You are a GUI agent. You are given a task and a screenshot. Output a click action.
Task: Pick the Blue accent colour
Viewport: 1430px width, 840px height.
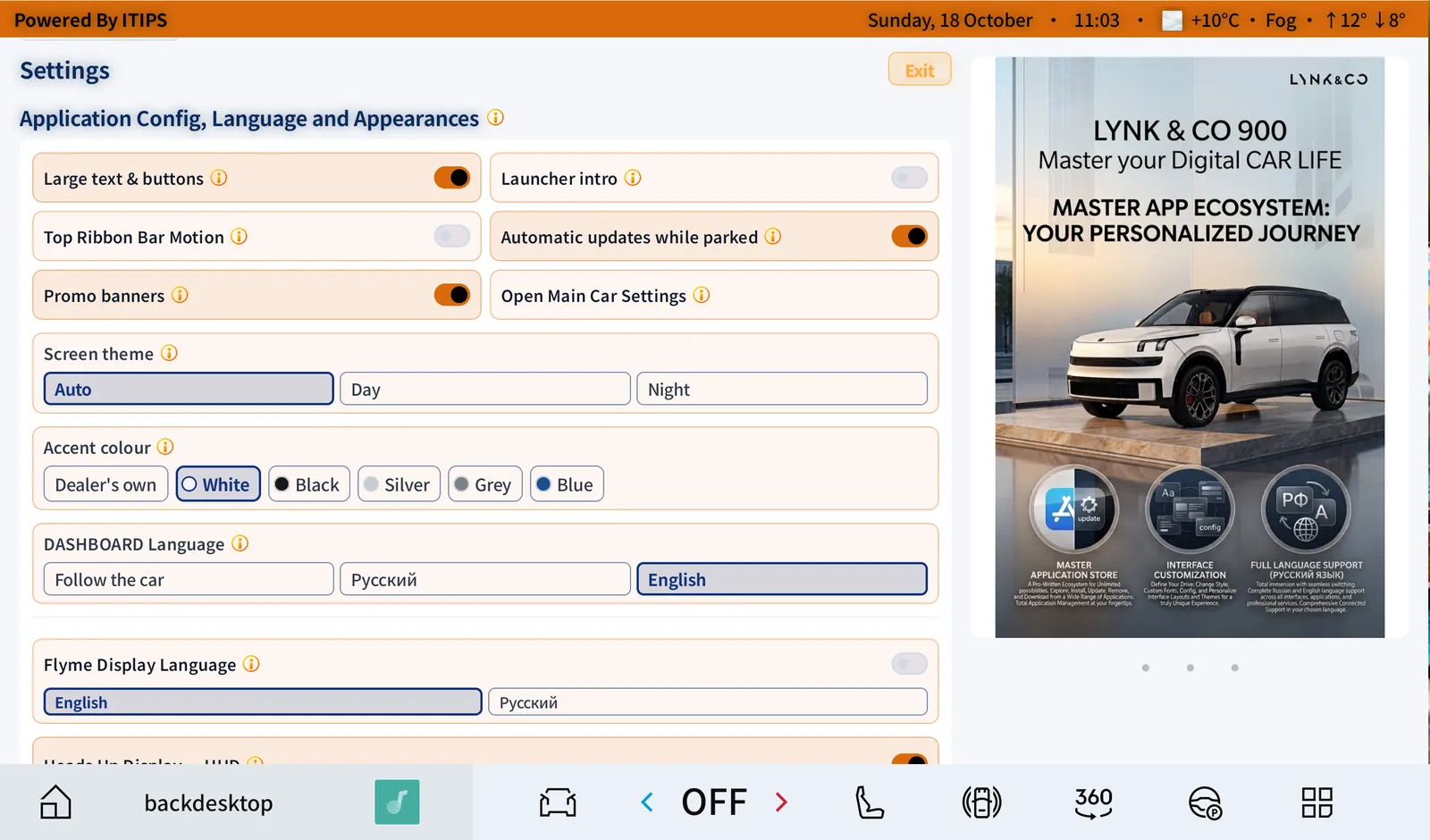567,484
